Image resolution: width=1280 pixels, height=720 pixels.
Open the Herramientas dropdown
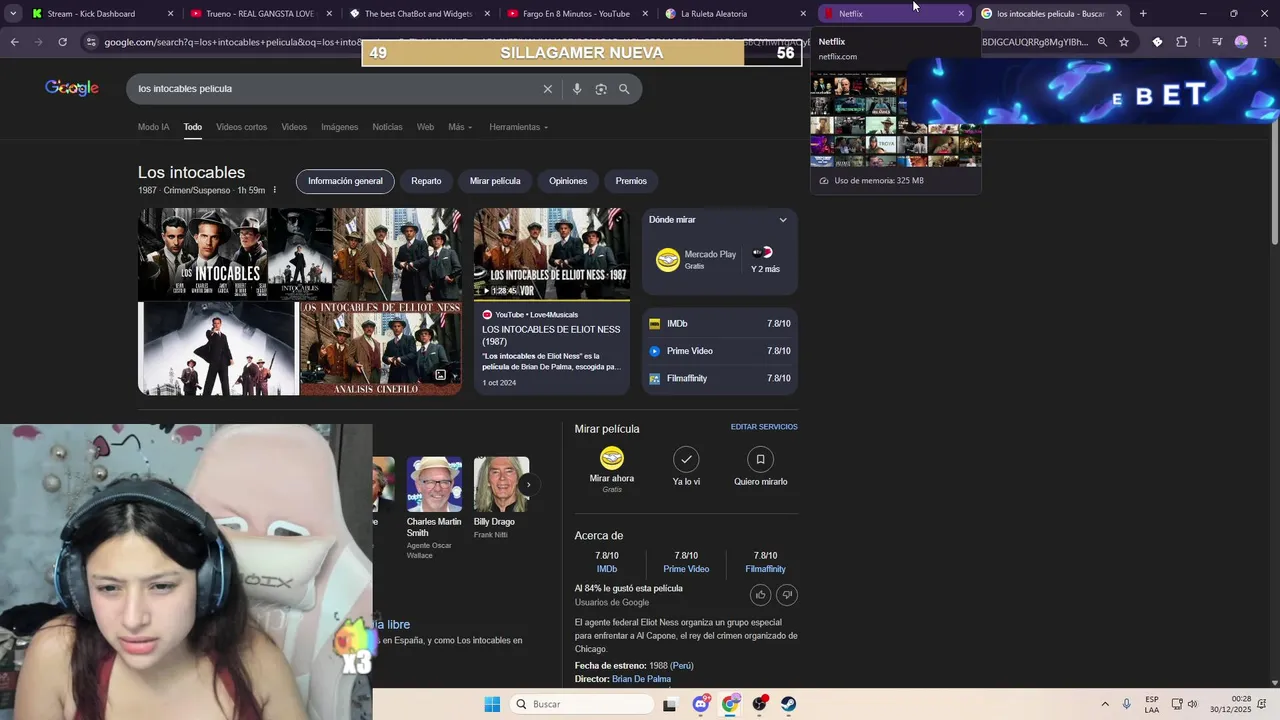[x=518, y=127]
